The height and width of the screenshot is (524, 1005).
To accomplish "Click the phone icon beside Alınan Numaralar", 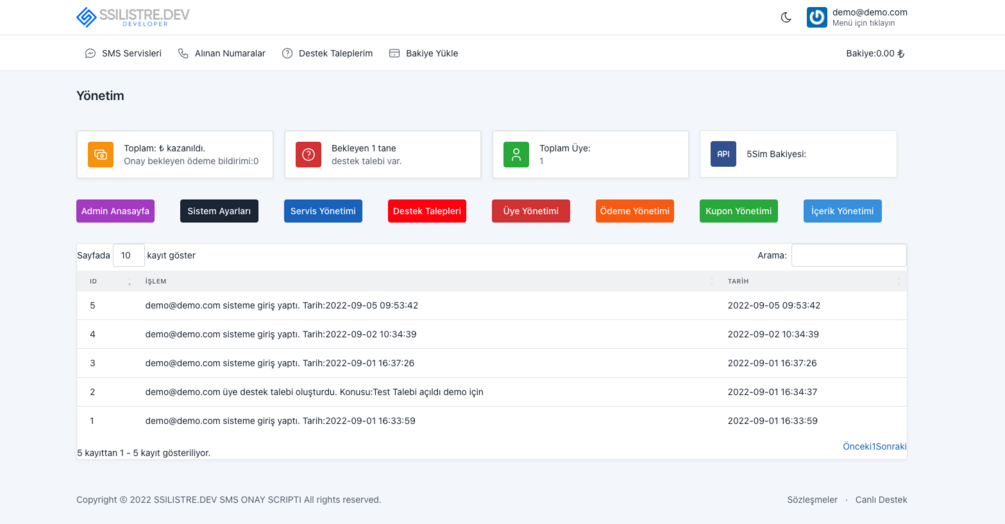I will pyautogui.click(x=183, y=53).
